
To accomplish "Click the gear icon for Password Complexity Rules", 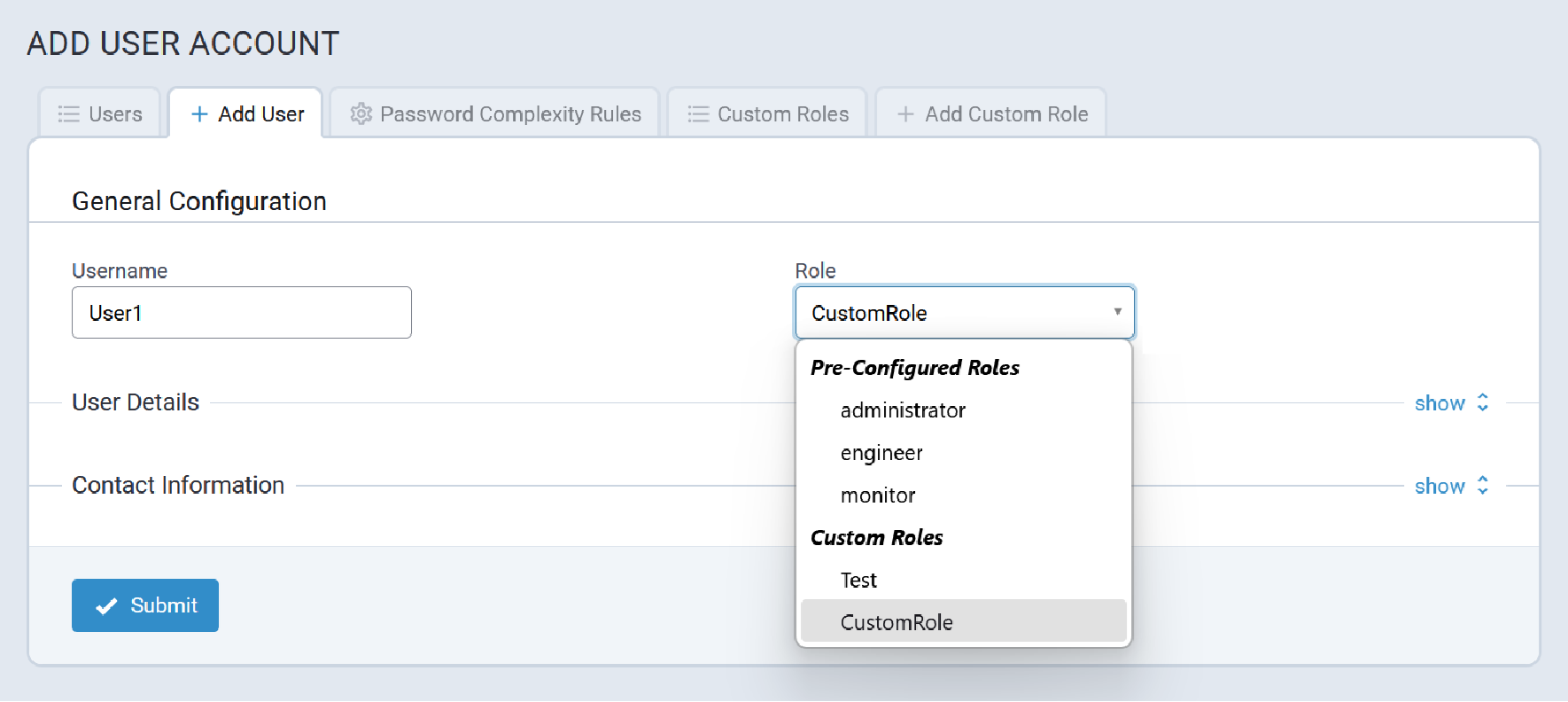I will tap(361, 114).
